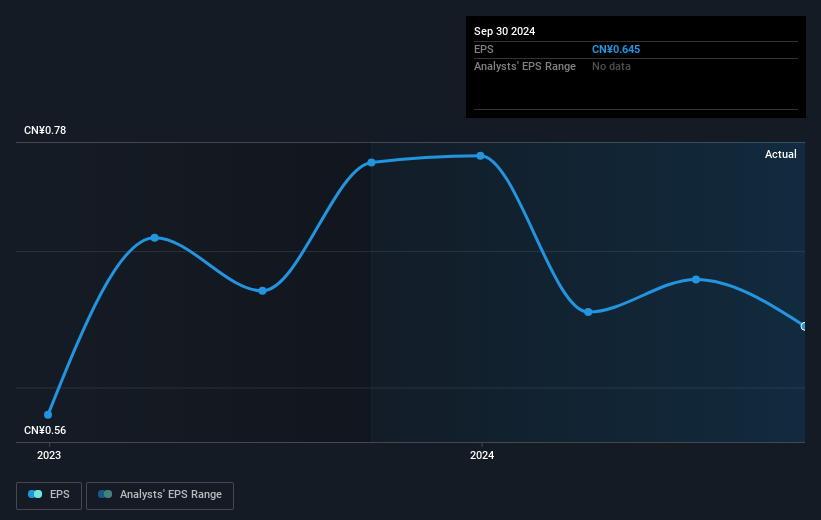Click the 2023 x-axis label

click(49, 455)
